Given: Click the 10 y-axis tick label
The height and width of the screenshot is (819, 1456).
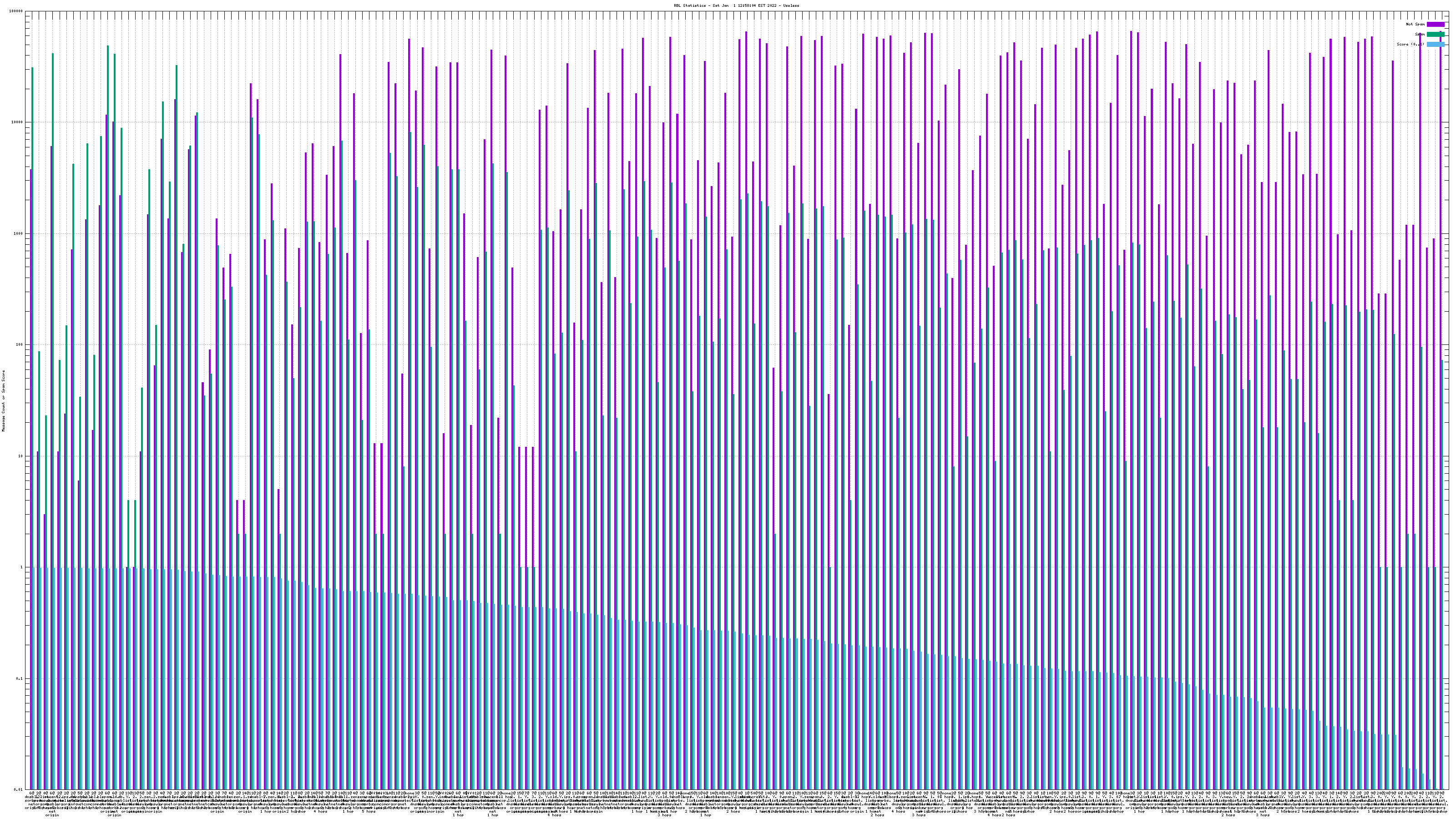Looking at the screenshot, I should pyautogui.click(x=21, y=456).
